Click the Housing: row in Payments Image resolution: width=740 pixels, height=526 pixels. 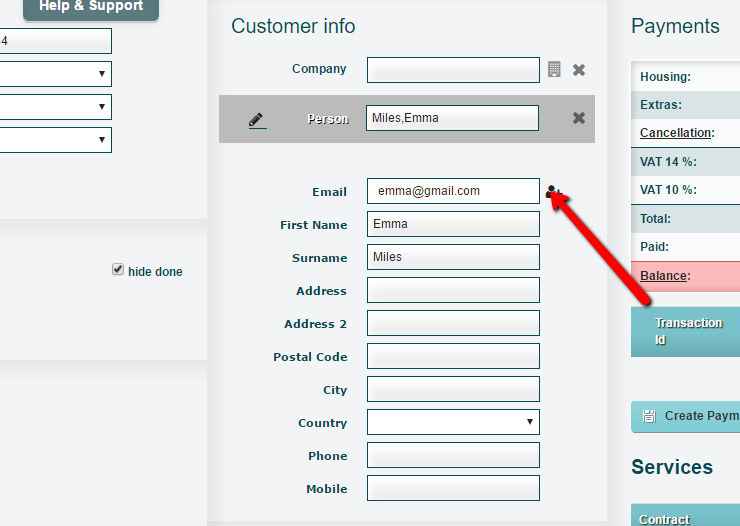click(x=685, y=76)
